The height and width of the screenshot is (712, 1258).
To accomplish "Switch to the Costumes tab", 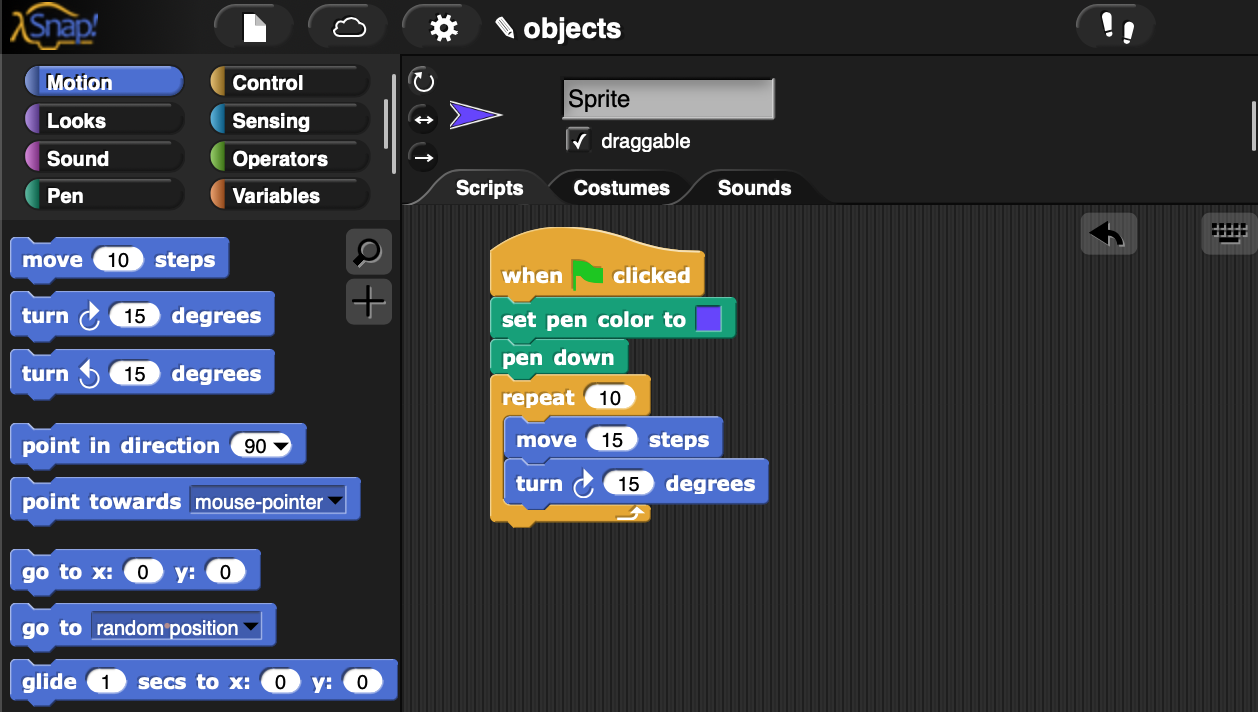I will 621,188.
